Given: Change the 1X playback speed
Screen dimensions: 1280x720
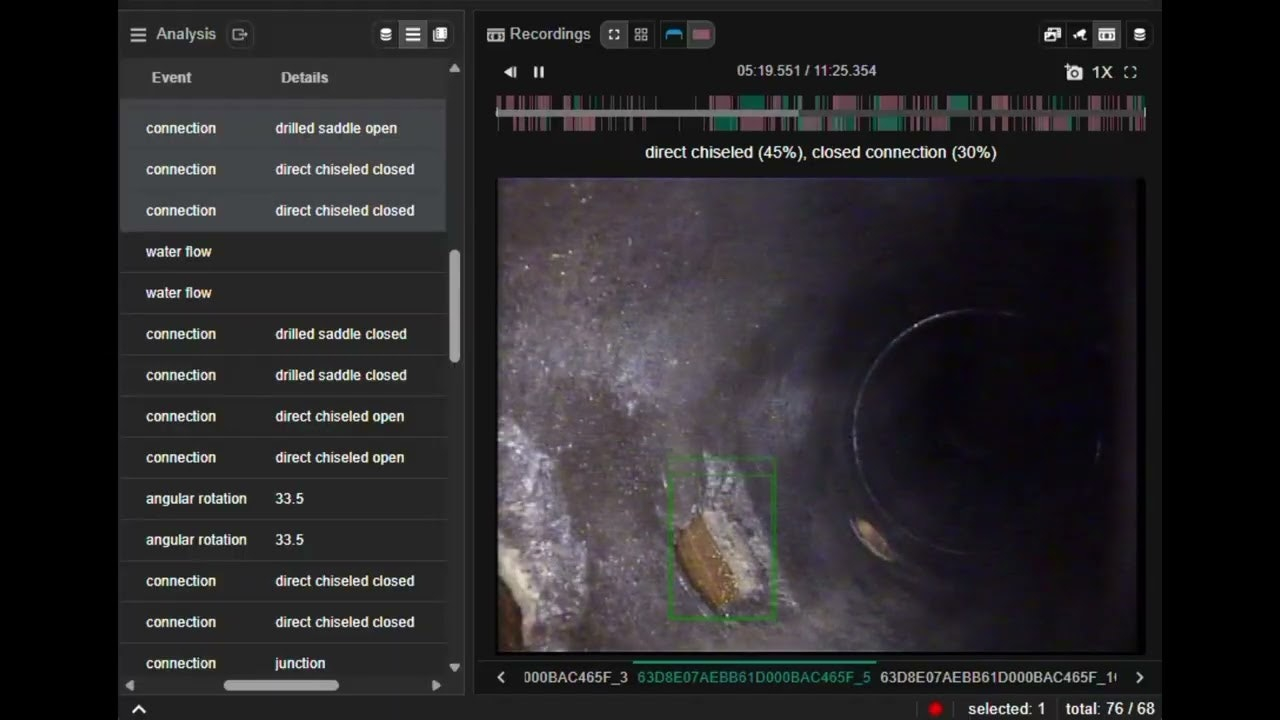Looking at the screenshot, I should 1102,72.
